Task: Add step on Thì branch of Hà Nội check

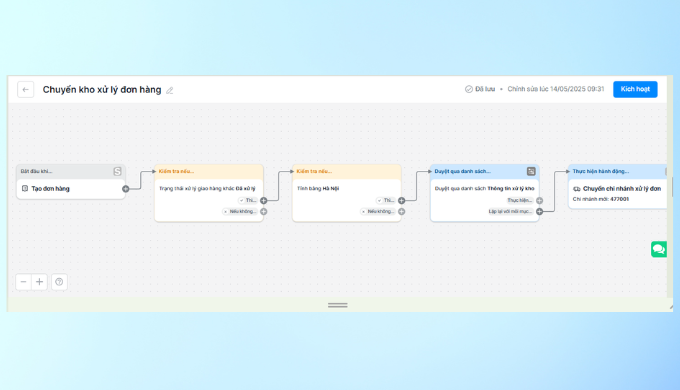Action: click(402, 200)
